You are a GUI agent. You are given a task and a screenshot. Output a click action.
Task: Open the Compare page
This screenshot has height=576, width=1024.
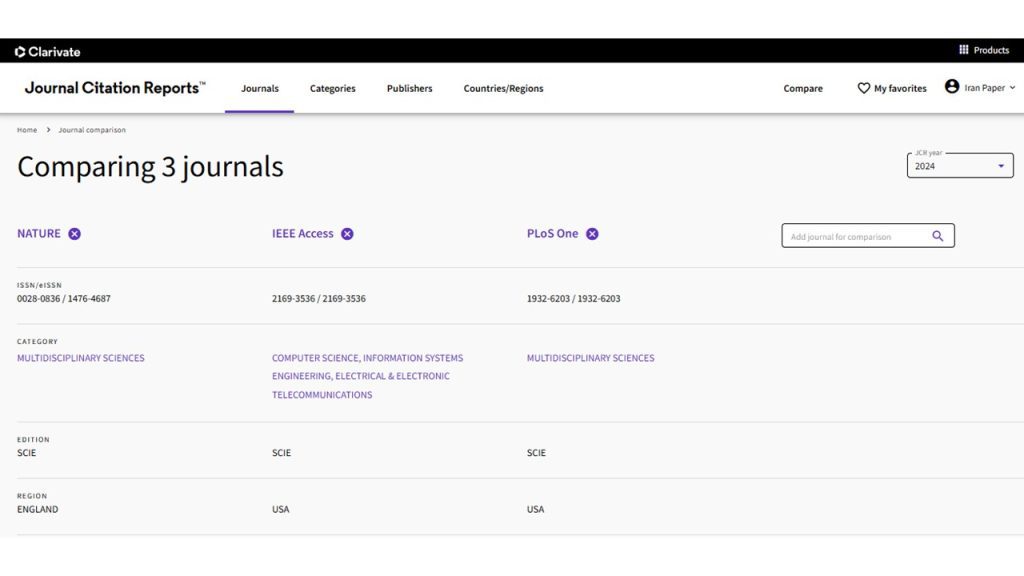coord(803,88)
